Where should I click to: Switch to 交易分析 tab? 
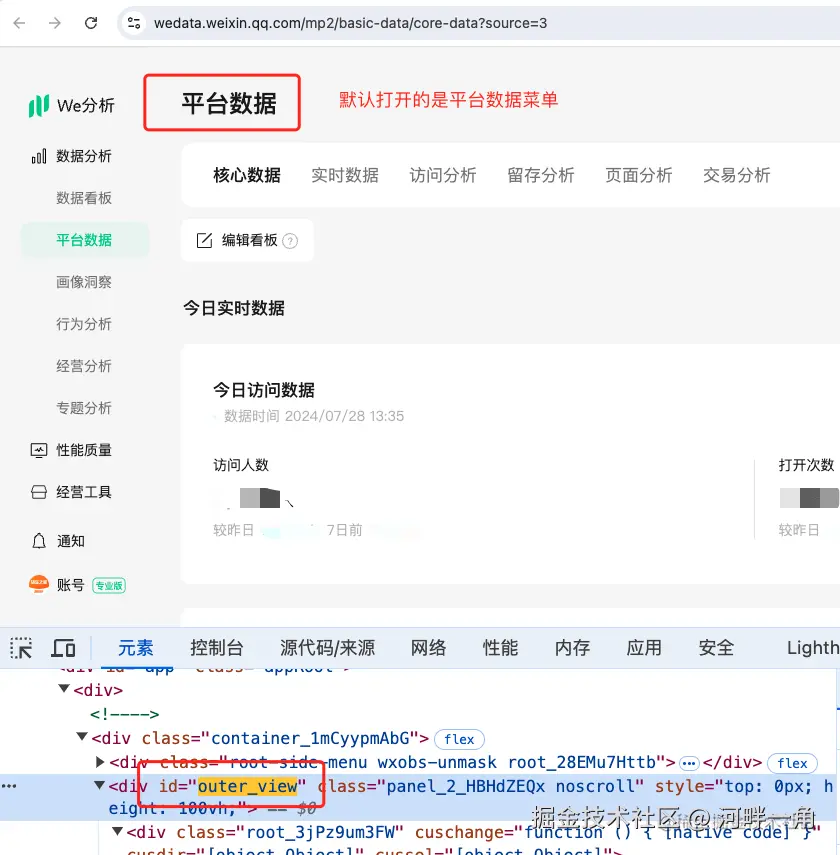[736, 175]
